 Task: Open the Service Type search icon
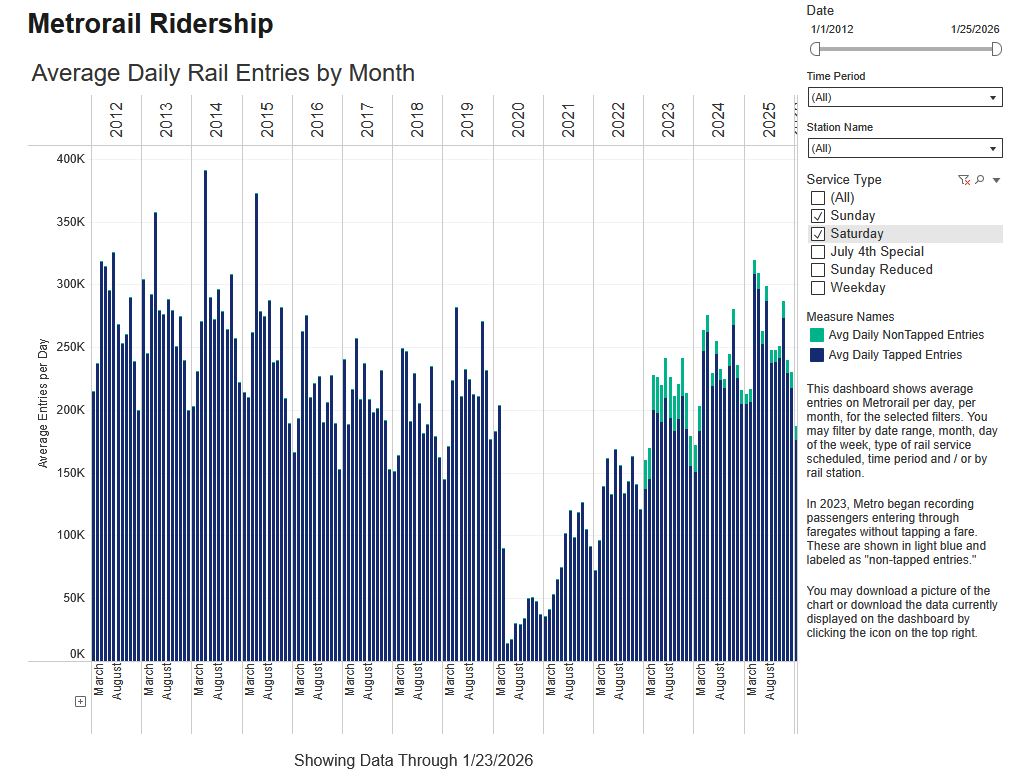pyautogui.click(x=980, y=180)
